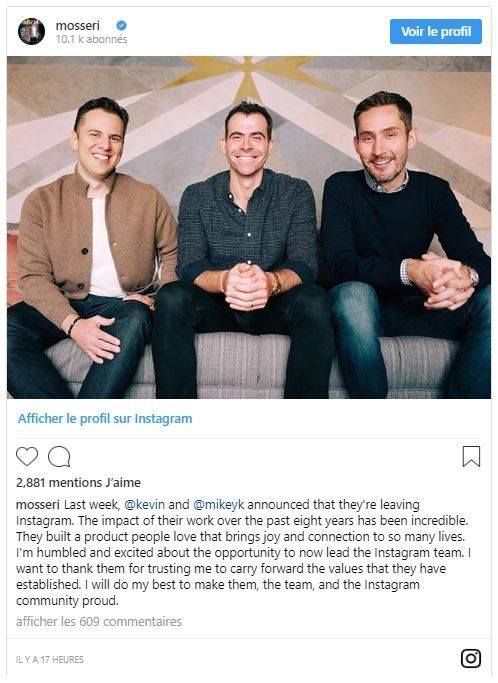Open the @mikeyk mention link
The image size is (498, 683).
(x=218, y=505)
